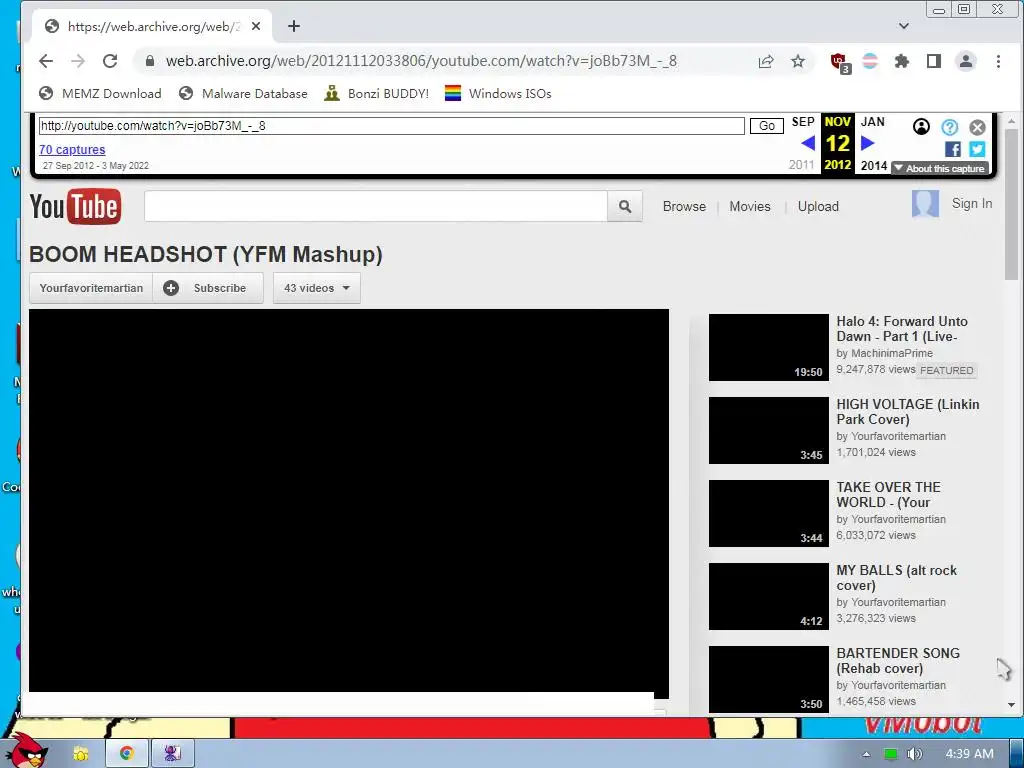Open the Wayback user account icon

[921, 127]
